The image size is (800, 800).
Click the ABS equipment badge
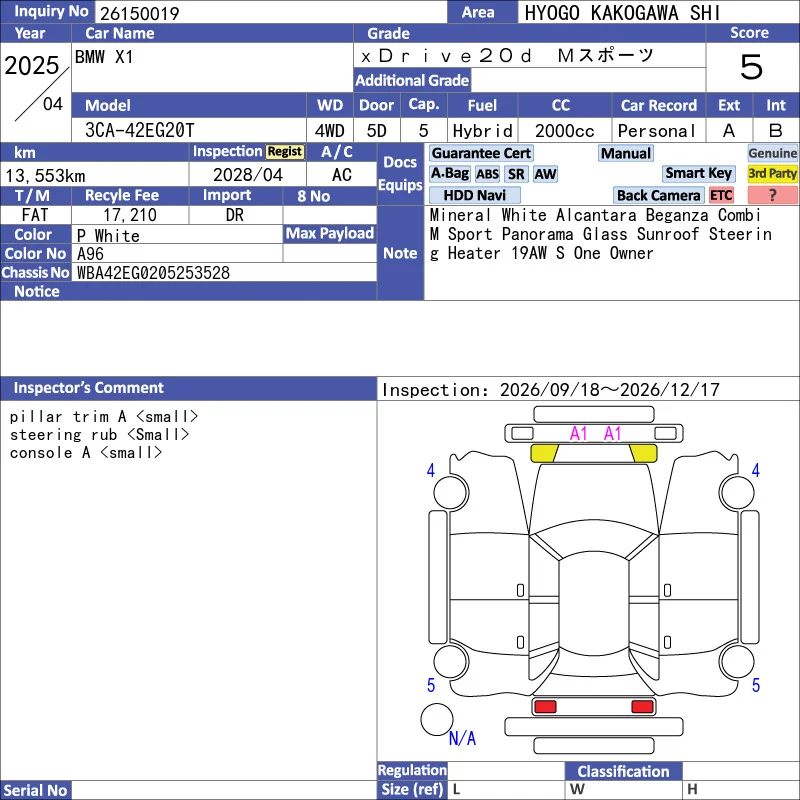coord(487,174)
